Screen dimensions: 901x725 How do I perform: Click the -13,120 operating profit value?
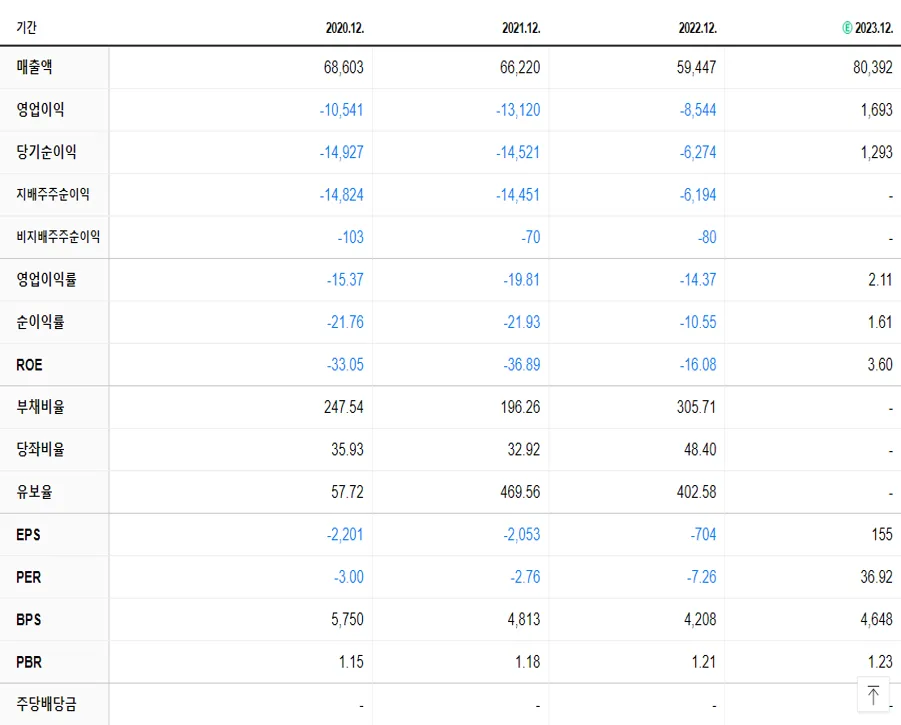click(x=518, y=110)
